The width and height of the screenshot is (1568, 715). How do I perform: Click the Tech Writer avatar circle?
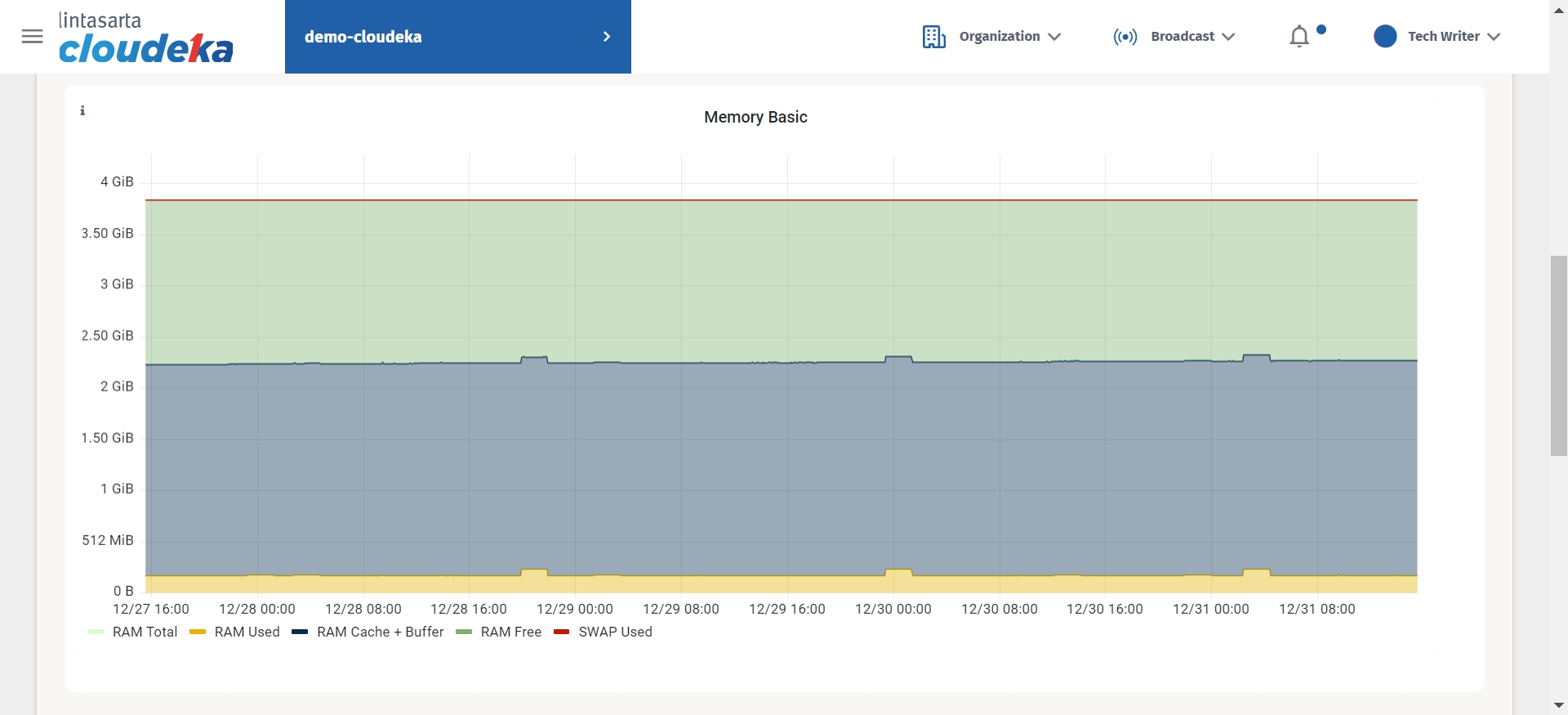(1385, 37)
